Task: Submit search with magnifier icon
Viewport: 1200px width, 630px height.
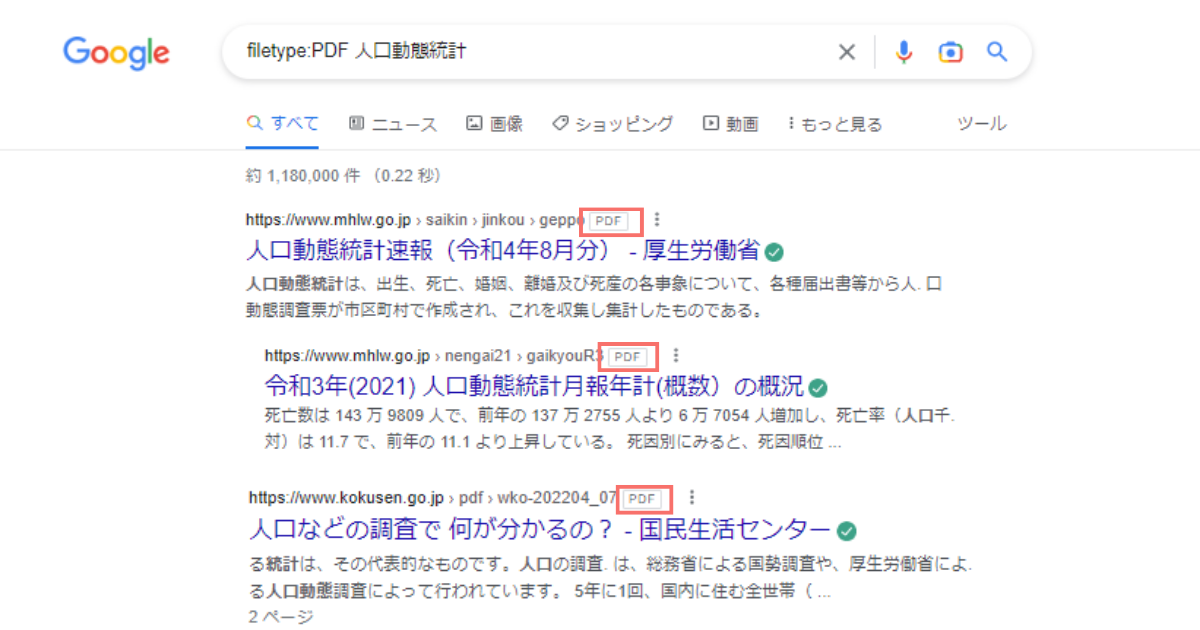Action: click(997, 52)
